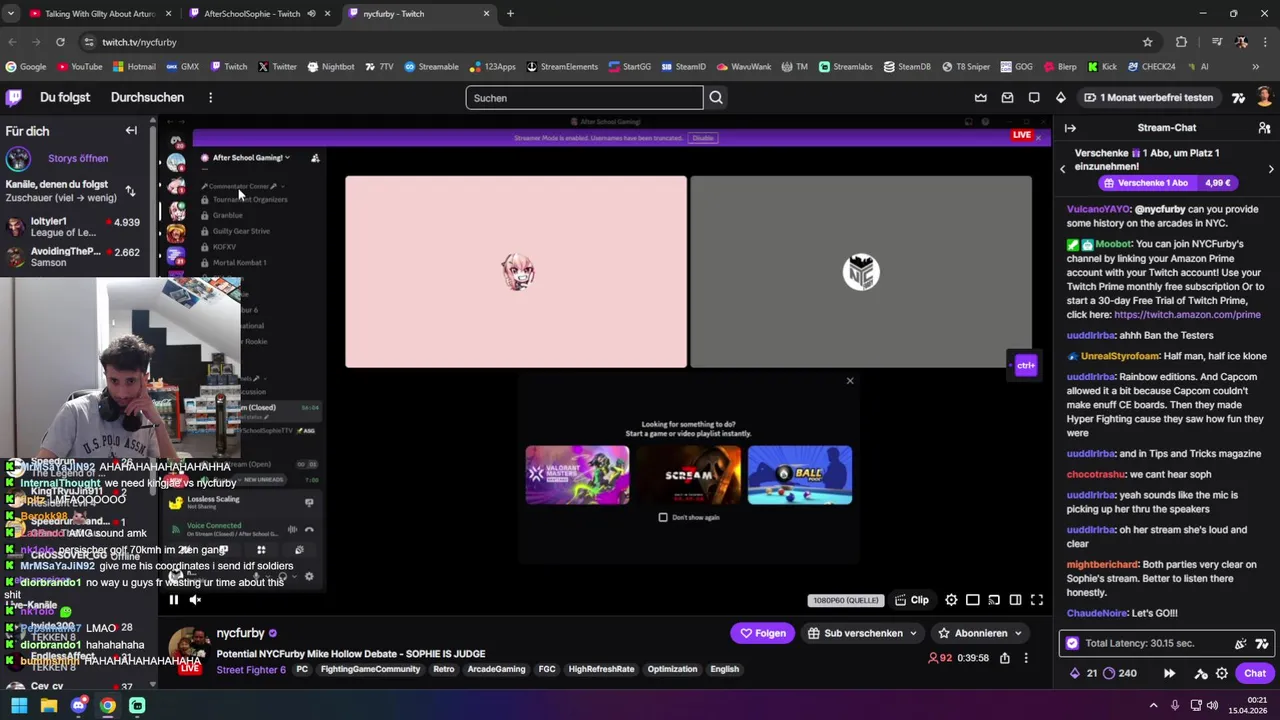Bookmark this page with the star icon
The height and width of the screenshot is (720, 1280).
(x=1147, y=42)
